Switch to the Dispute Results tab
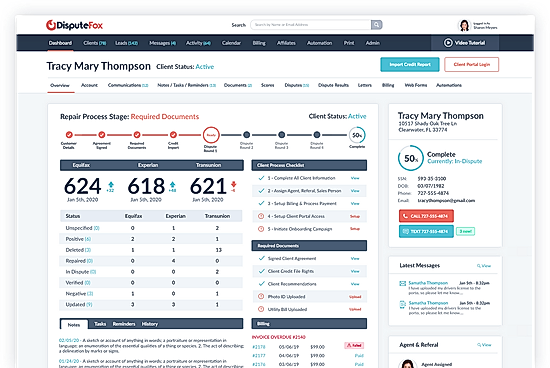 coord(333,85)
